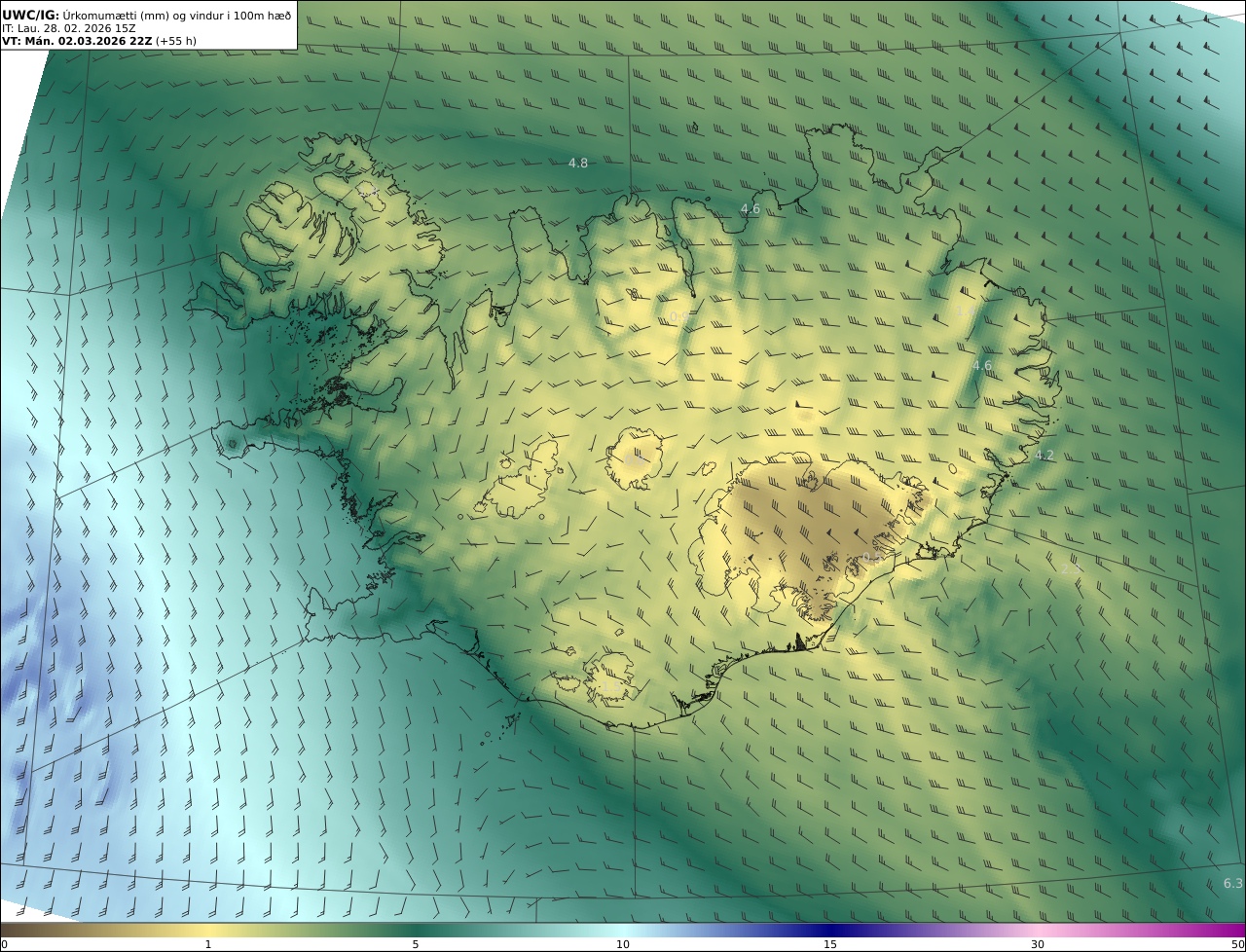
Task: Click the colorbar tick label '1'
Action: [x=207, y=944]
